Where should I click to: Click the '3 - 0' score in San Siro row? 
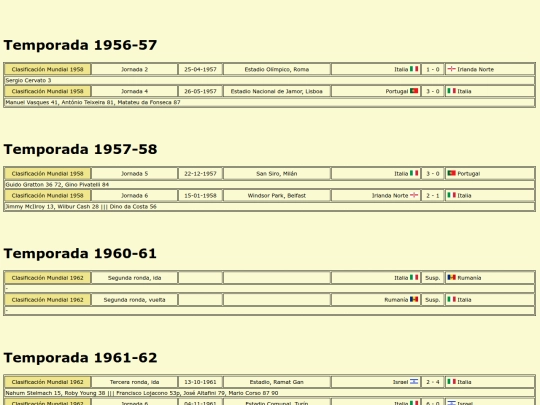pos(433,174)
